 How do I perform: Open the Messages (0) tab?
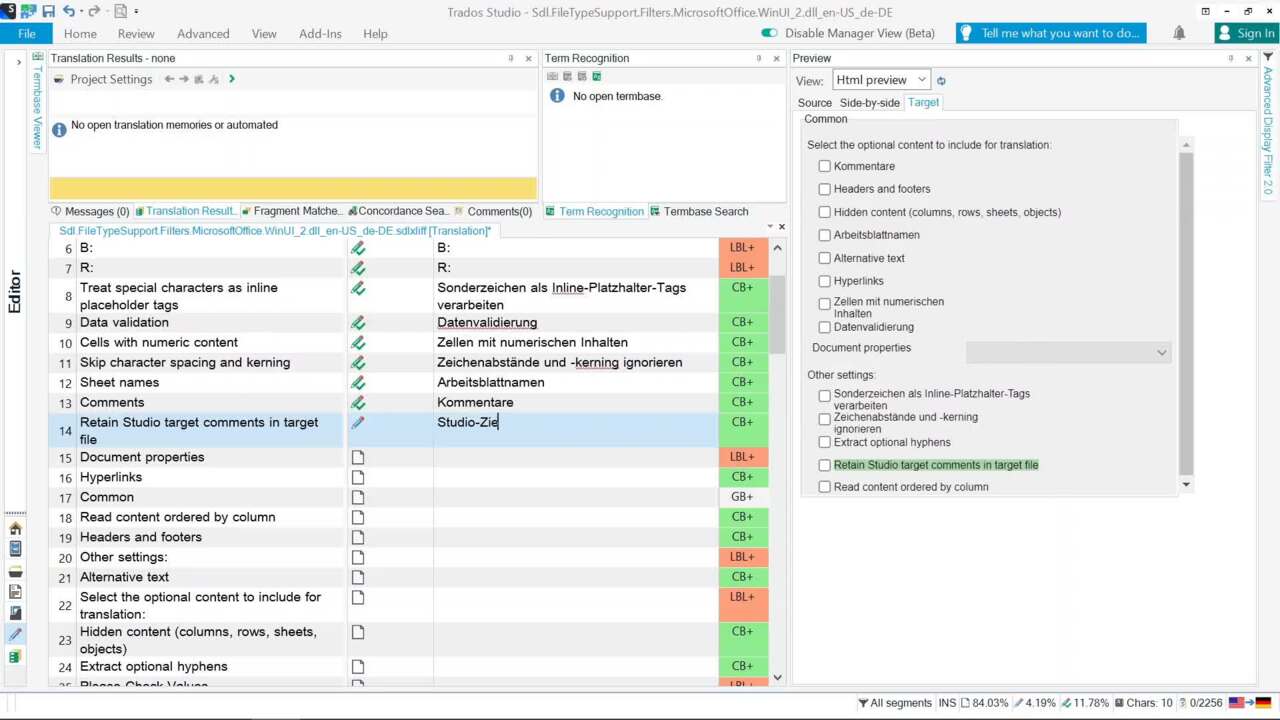coord(90,211)
